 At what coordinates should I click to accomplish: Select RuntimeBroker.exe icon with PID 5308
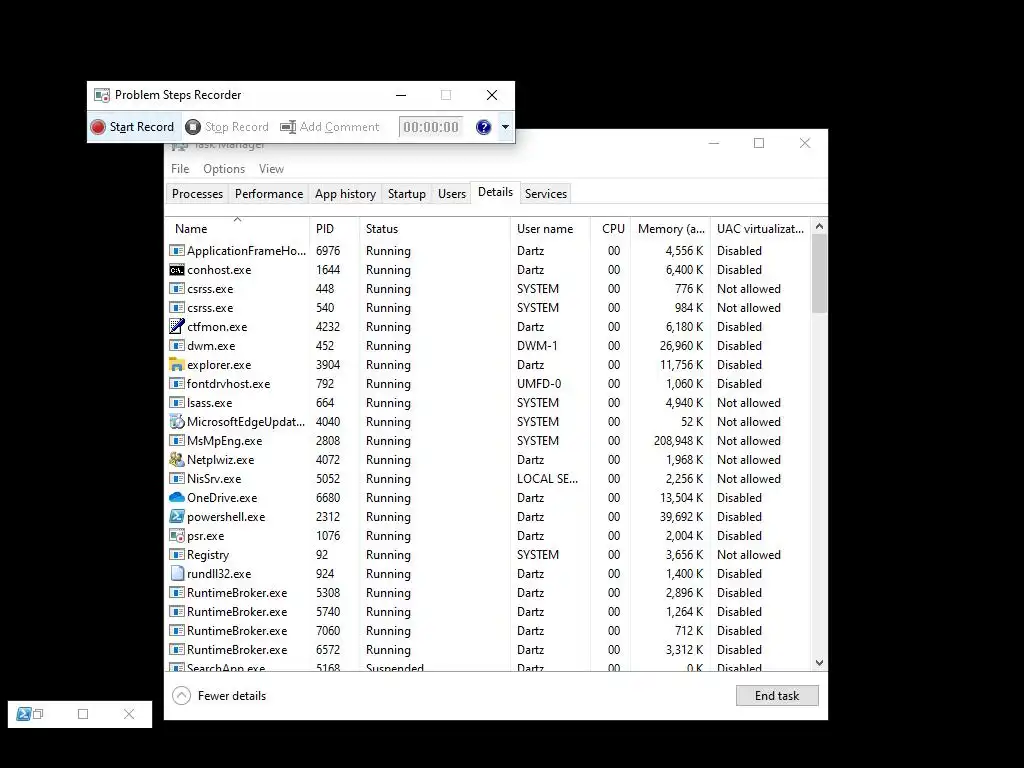point(176,593)
